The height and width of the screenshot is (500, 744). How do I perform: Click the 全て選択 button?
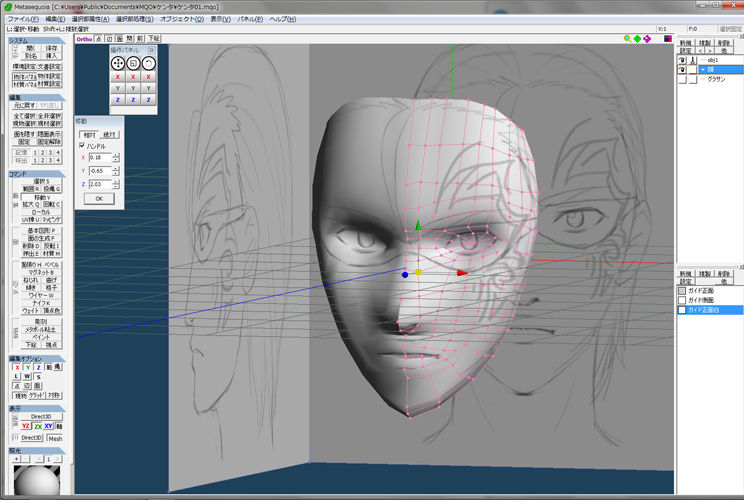point(24,116)
